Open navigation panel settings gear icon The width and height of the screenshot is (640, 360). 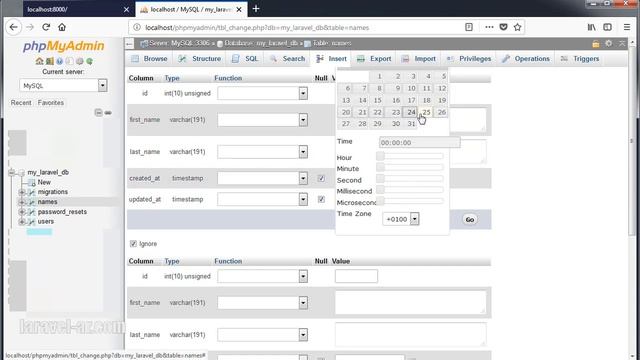(x=80, y=61)
